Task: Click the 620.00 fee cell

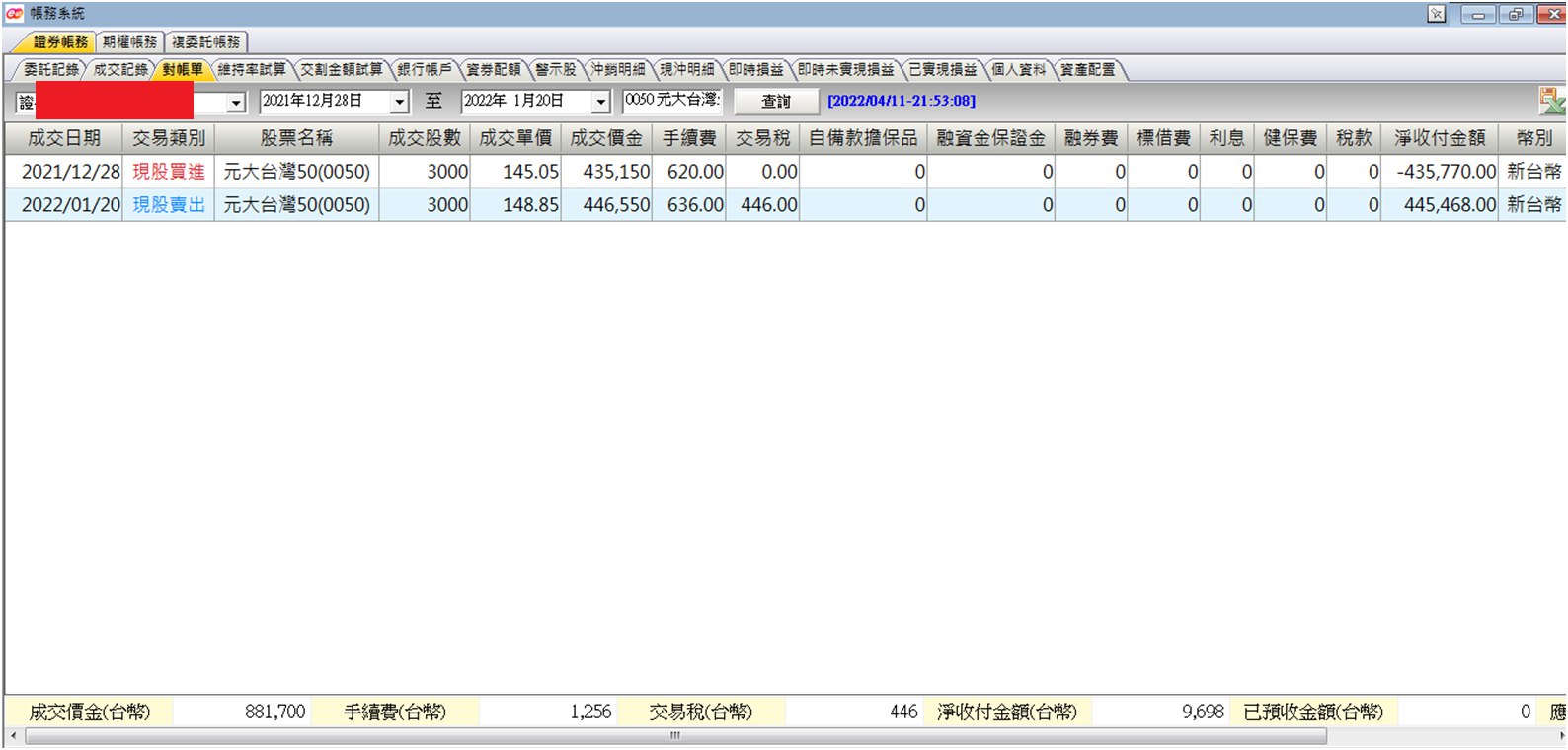Action: tap(689, 172)
